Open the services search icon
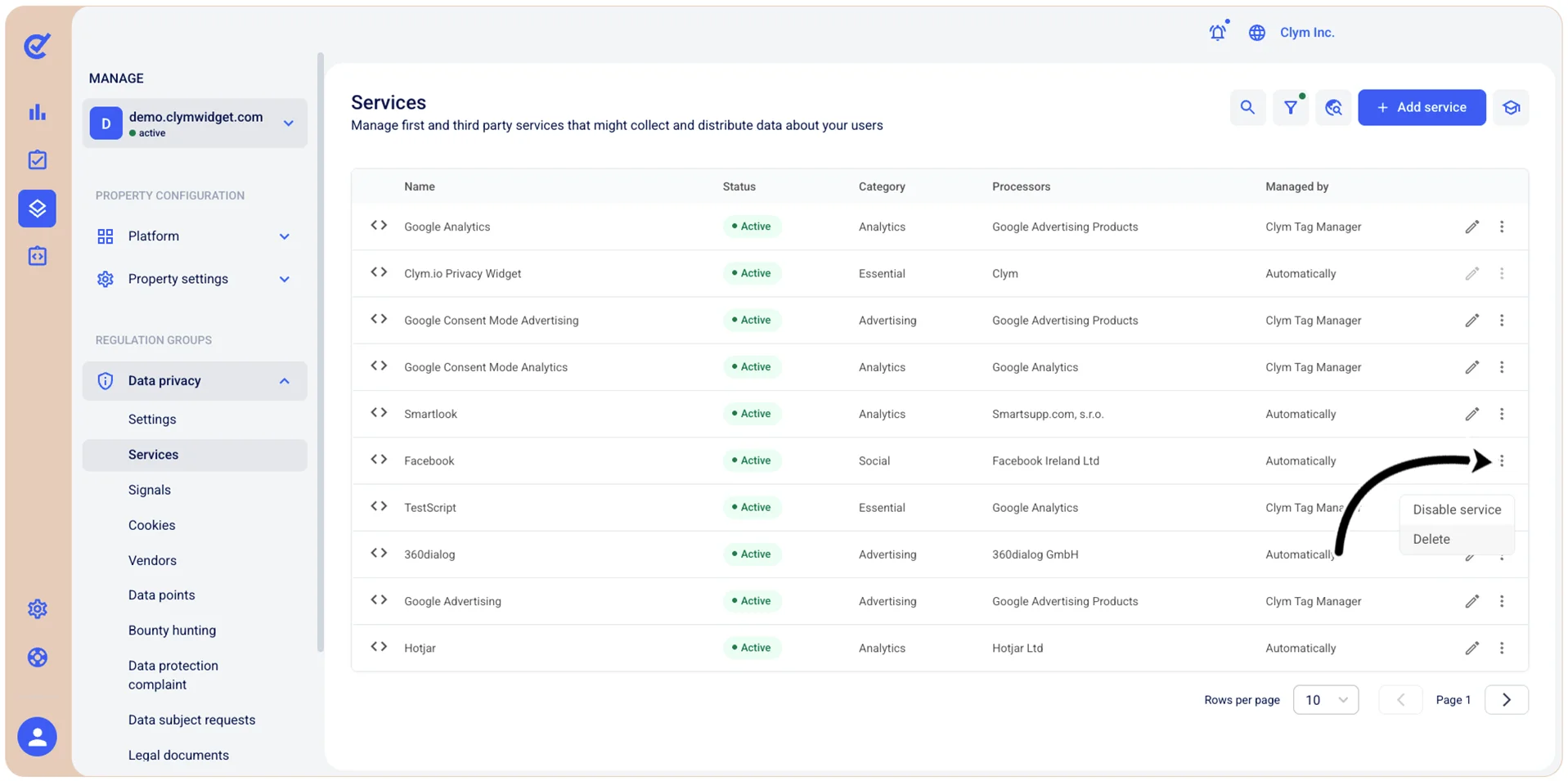Image resolution: width=1568 pixels, height=781 pixels. tap(1247, 107)
